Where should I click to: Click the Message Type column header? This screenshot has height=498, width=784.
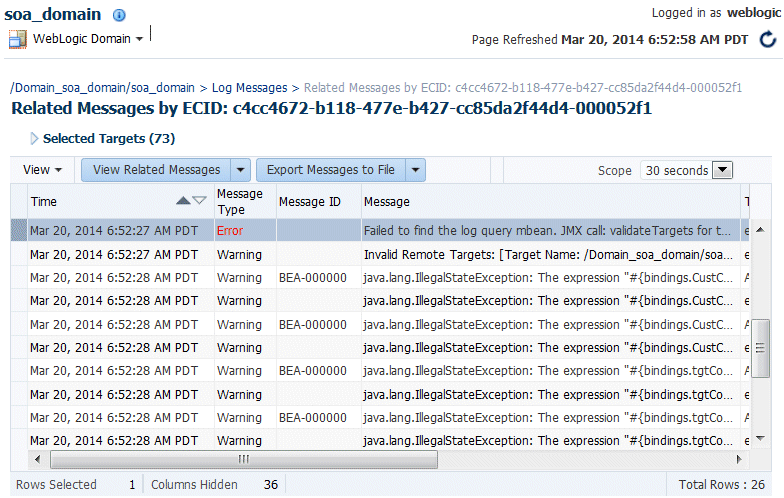pos(245,202)
